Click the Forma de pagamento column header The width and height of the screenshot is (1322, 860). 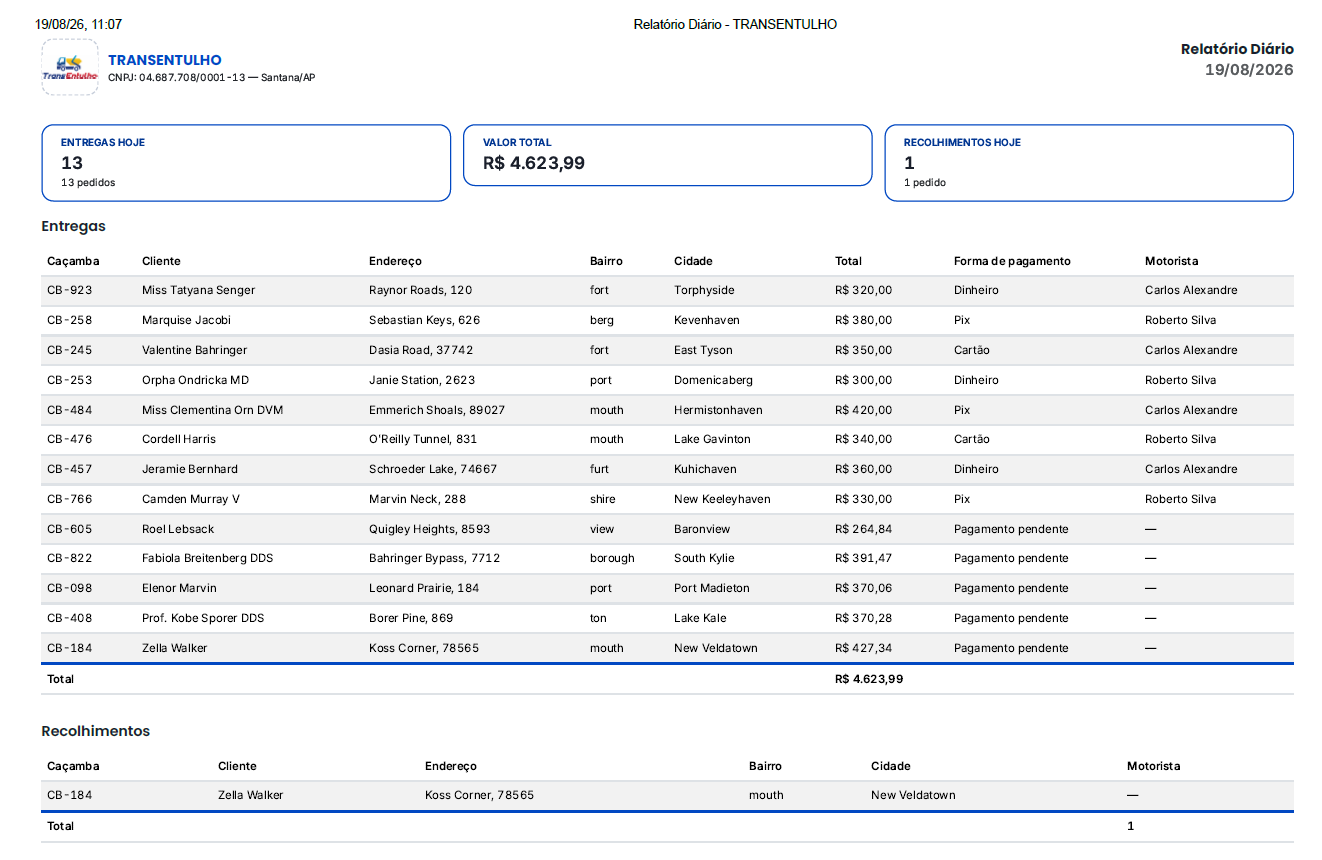pyautogui.click(x=1012, y=261)
